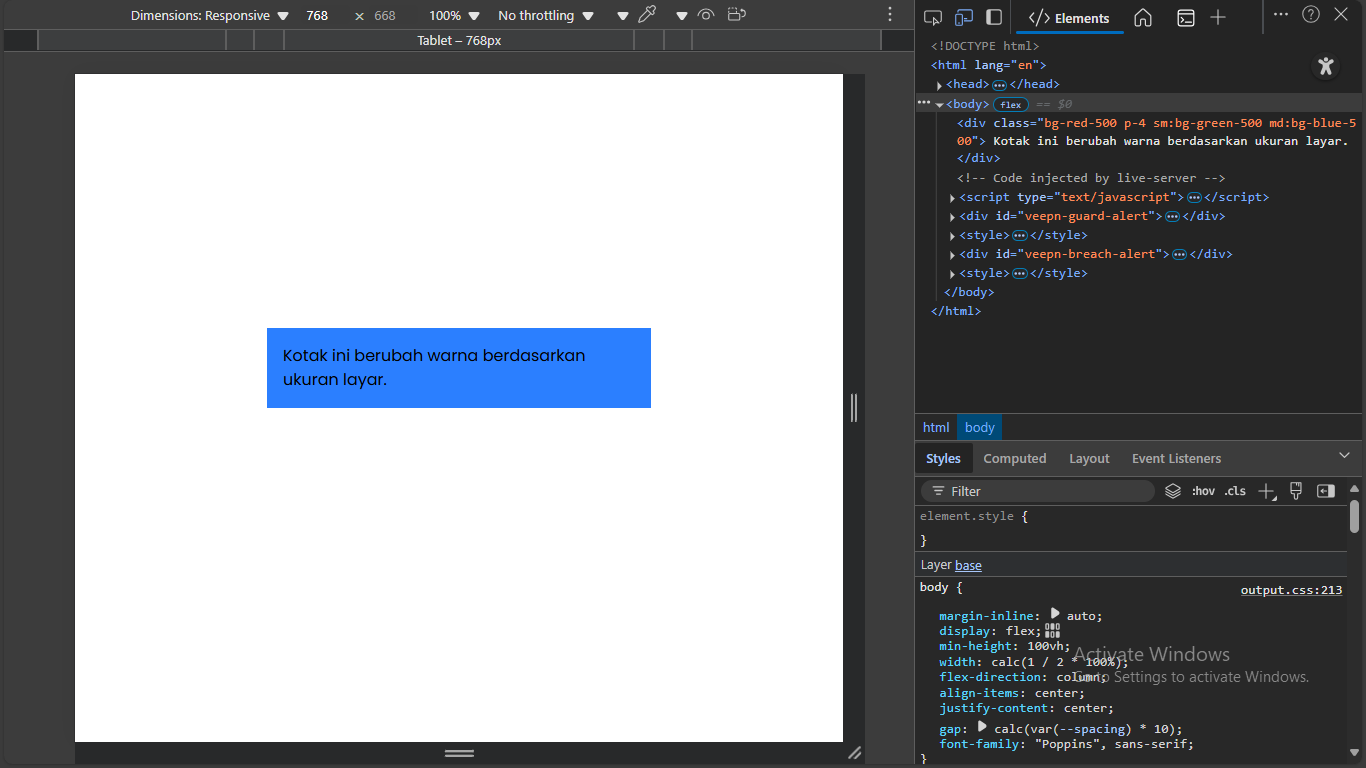The width and height of the screenshot is (1366, 768).
Task: Show collapsed head content ellipsis
Action: 999,85
